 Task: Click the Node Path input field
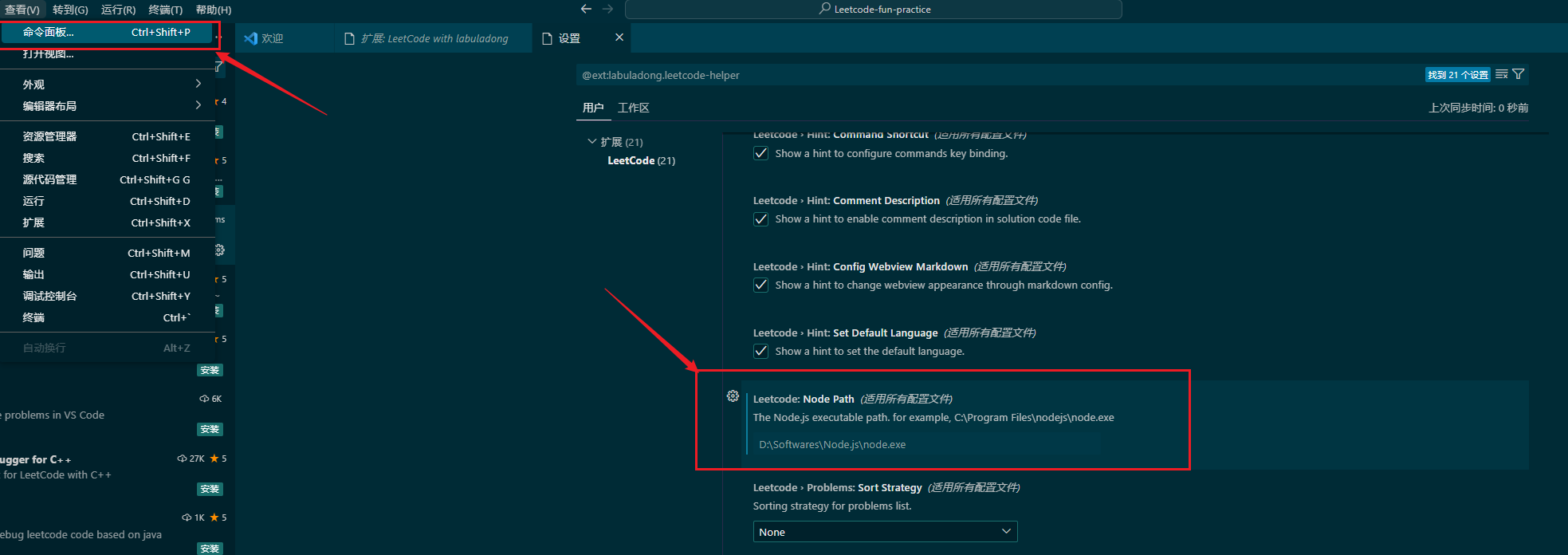coord(926,444)
